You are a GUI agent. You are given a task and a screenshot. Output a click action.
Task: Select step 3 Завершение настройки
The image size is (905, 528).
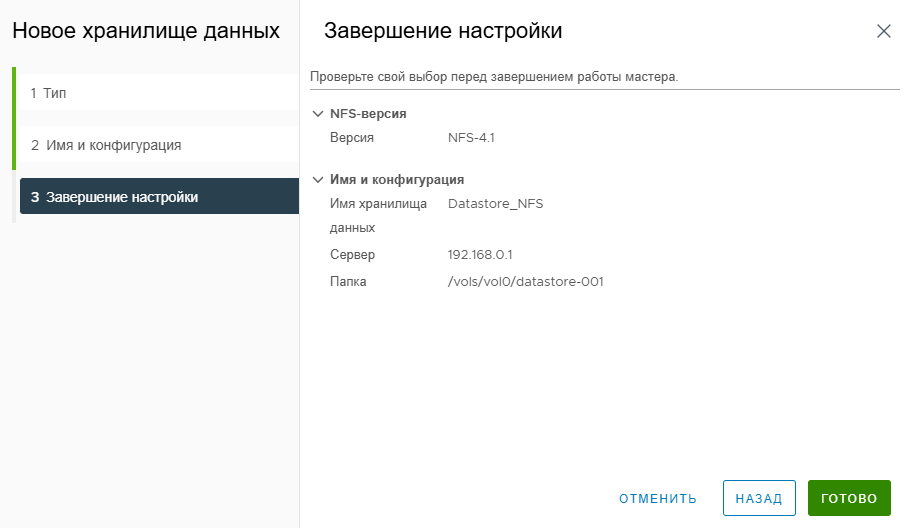point(159,196)
